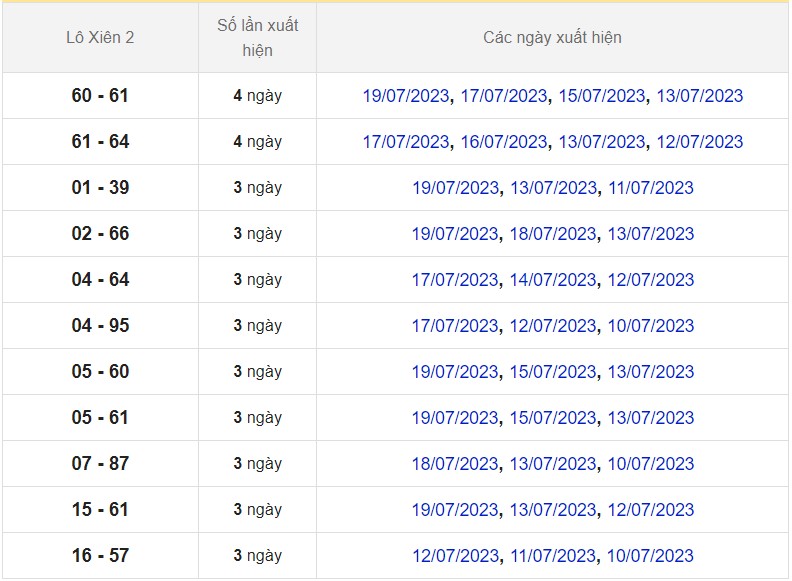
Task: Open the 16/07/2023 link in row 61 - 64
Action: (x=504, y=142)
